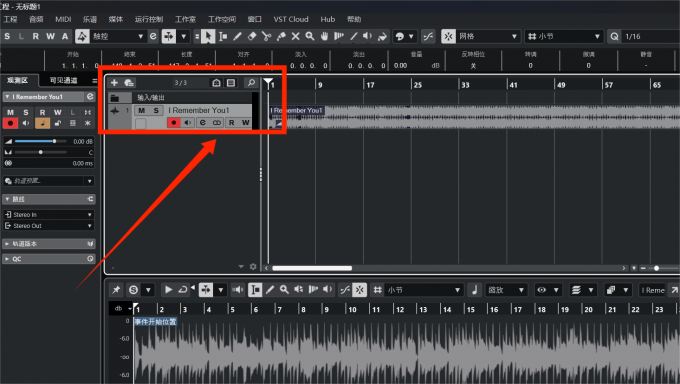Open lower editor 小节 grid dropdown
Image resolution: width=680 pixels, height=384 pixels.
pyautogui.click(x=423, y=290)
